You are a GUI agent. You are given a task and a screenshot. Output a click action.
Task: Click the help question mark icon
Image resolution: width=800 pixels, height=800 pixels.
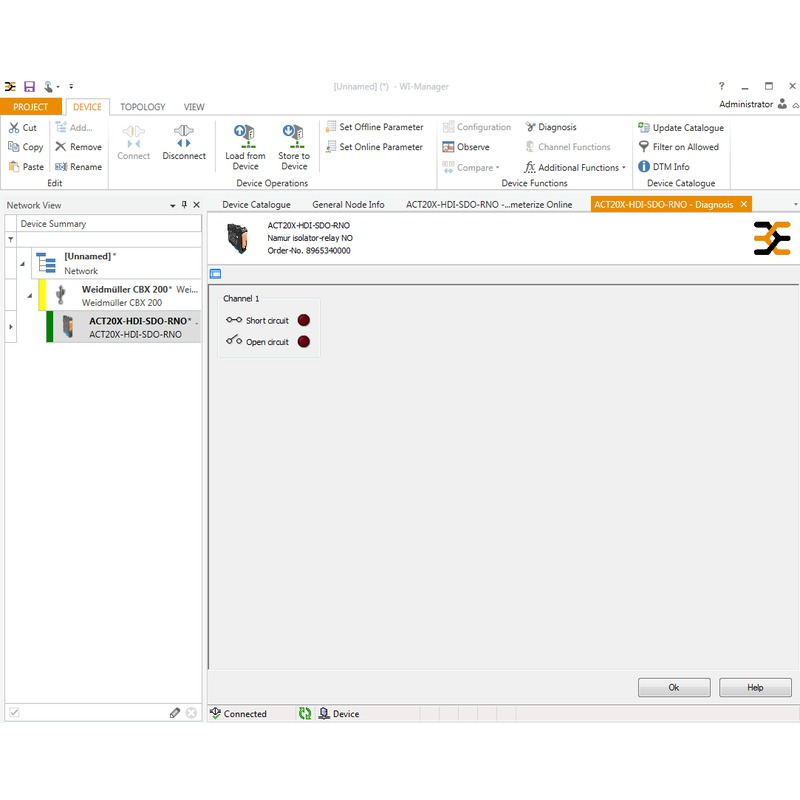(721, 86)
